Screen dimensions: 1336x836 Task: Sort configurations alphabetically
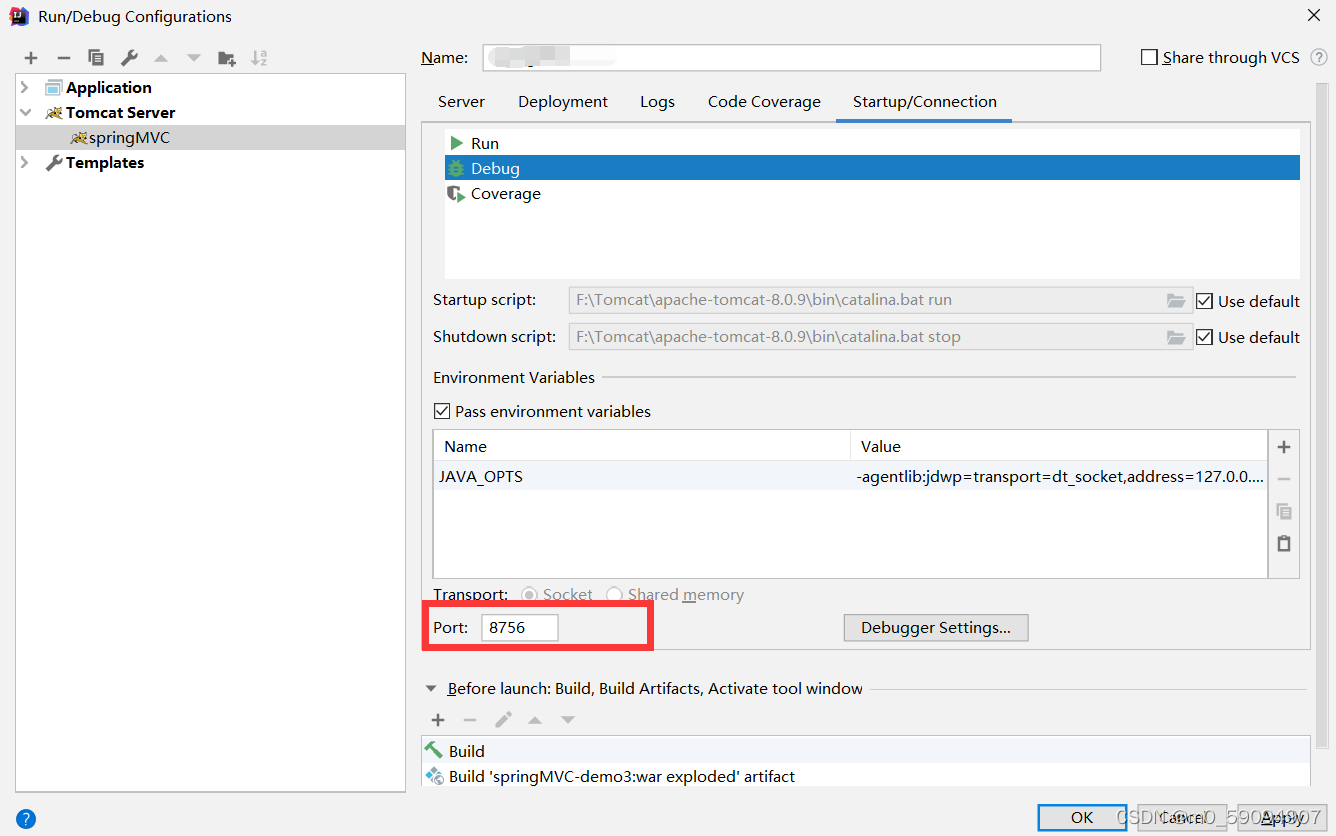click(258, 57)
